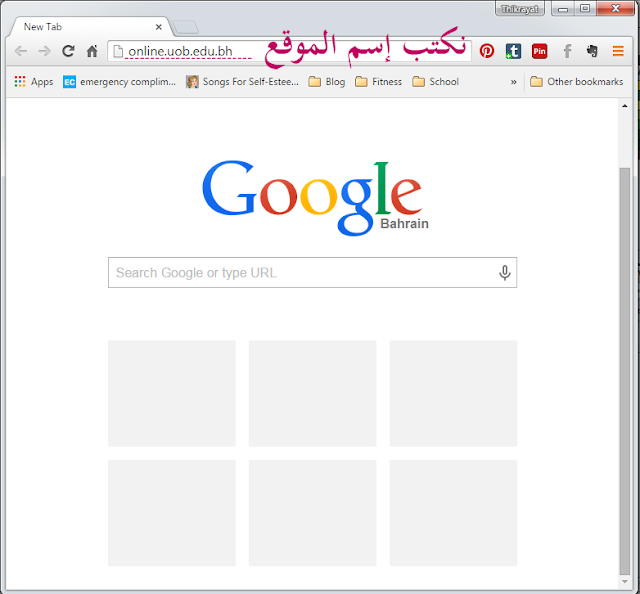This screenshot has height=594, width=640.
Task: Click the Thikrayat profile button
Action: click(x=520, y=9)
